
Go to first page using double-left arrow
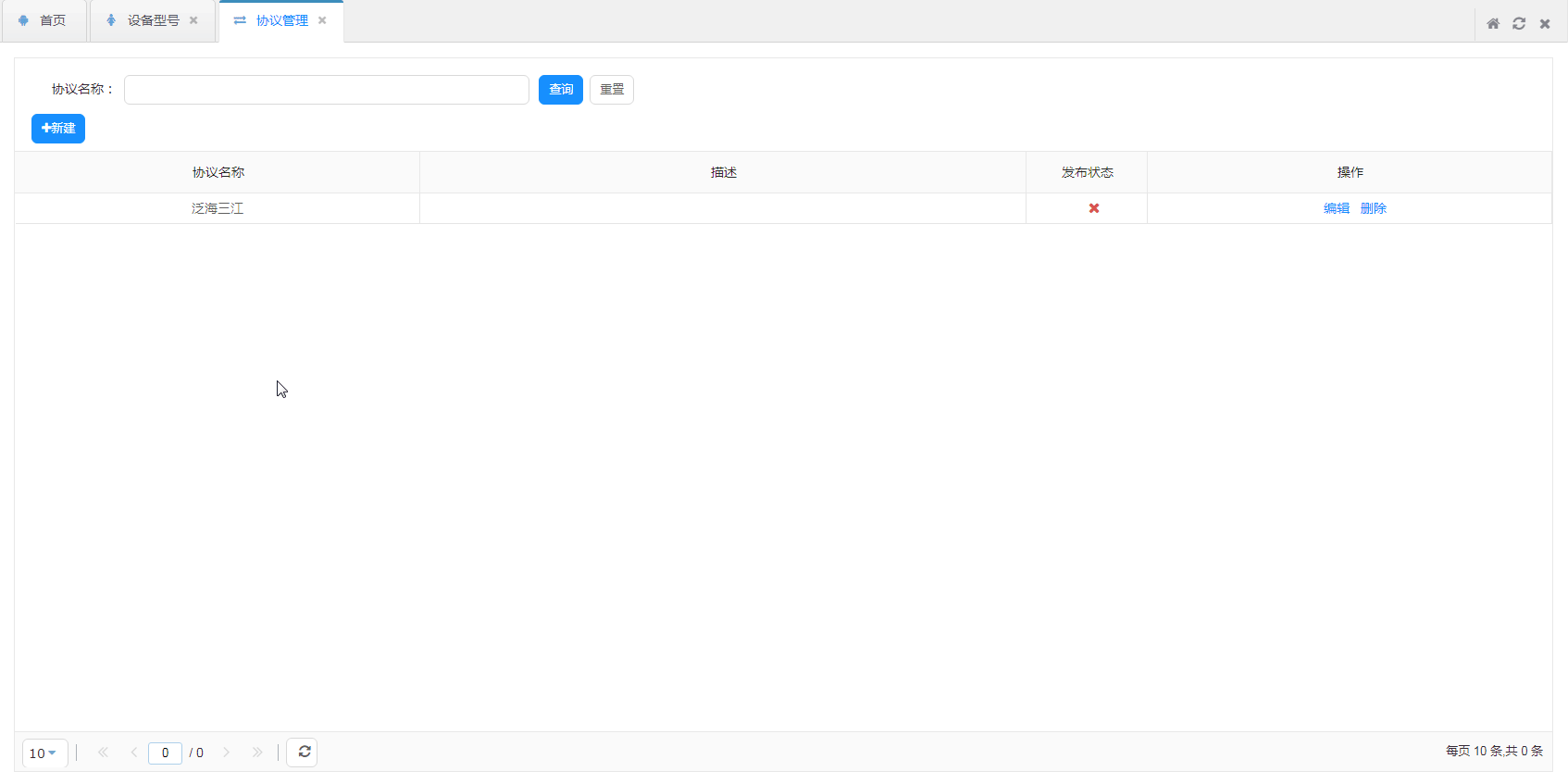(x=103, y=753)
